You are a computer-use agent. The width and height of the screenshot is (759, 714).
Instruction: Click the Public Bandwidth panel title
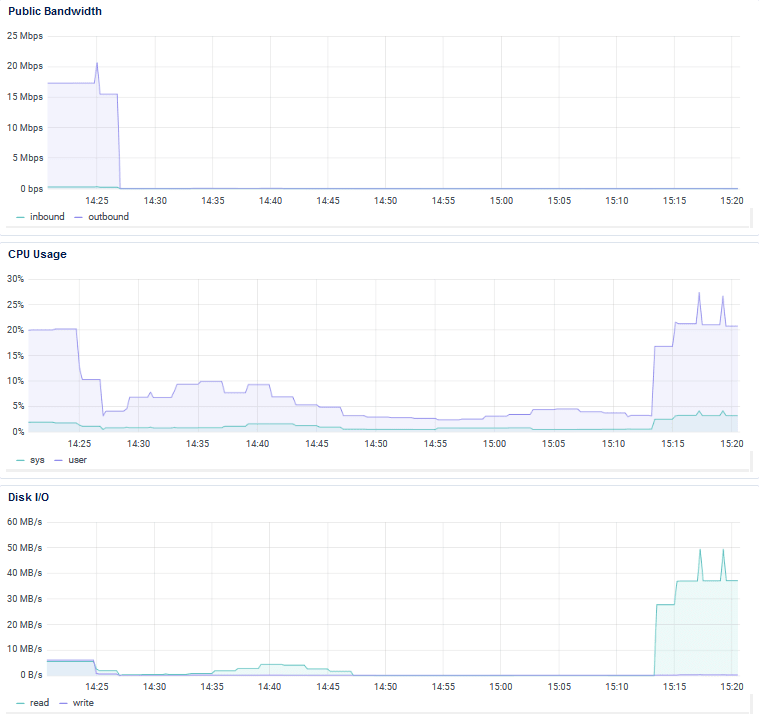click(x=55, y=11)
